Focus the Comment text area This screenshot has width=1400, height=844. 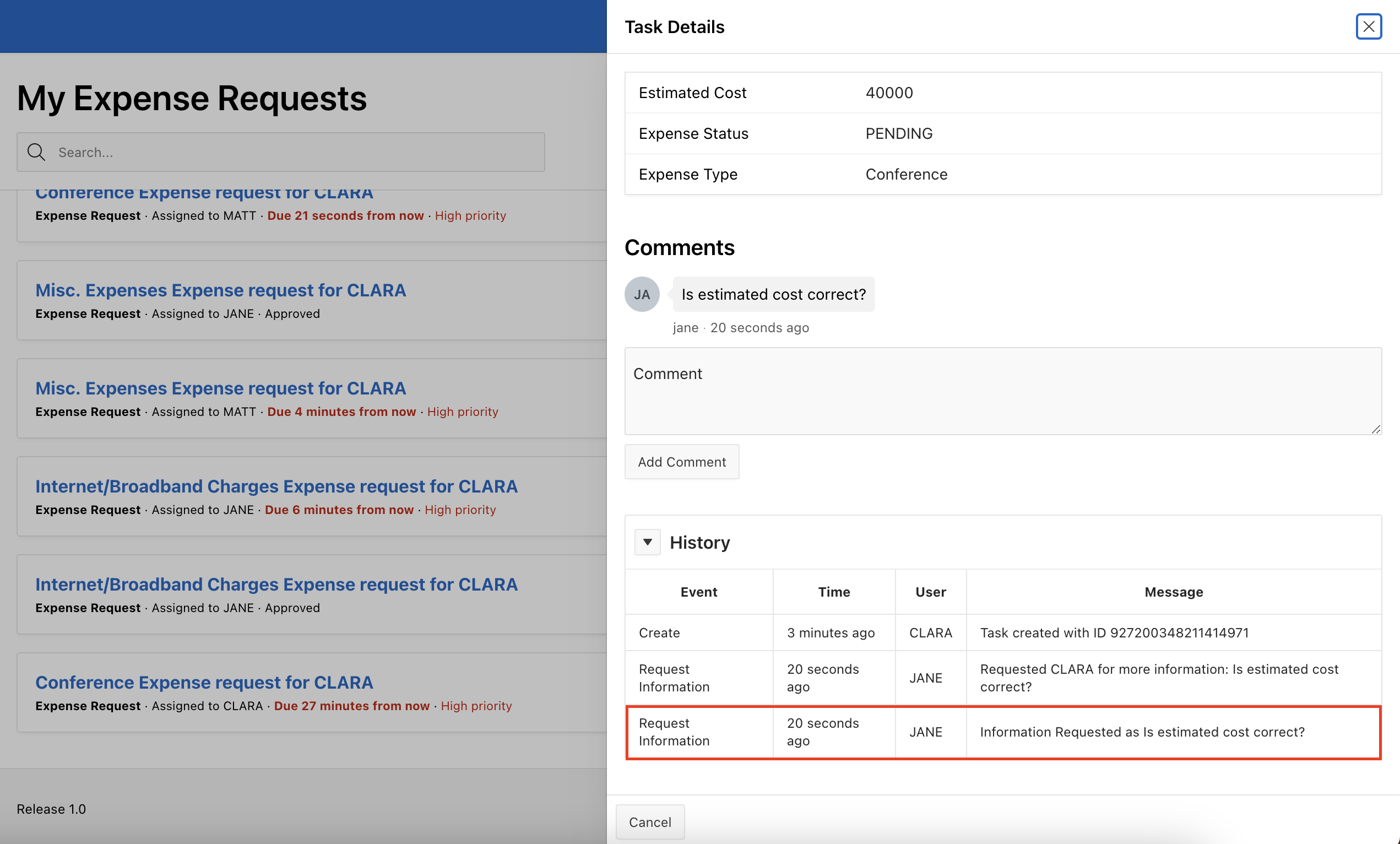pyautogui.click(x=1002, y=391)
